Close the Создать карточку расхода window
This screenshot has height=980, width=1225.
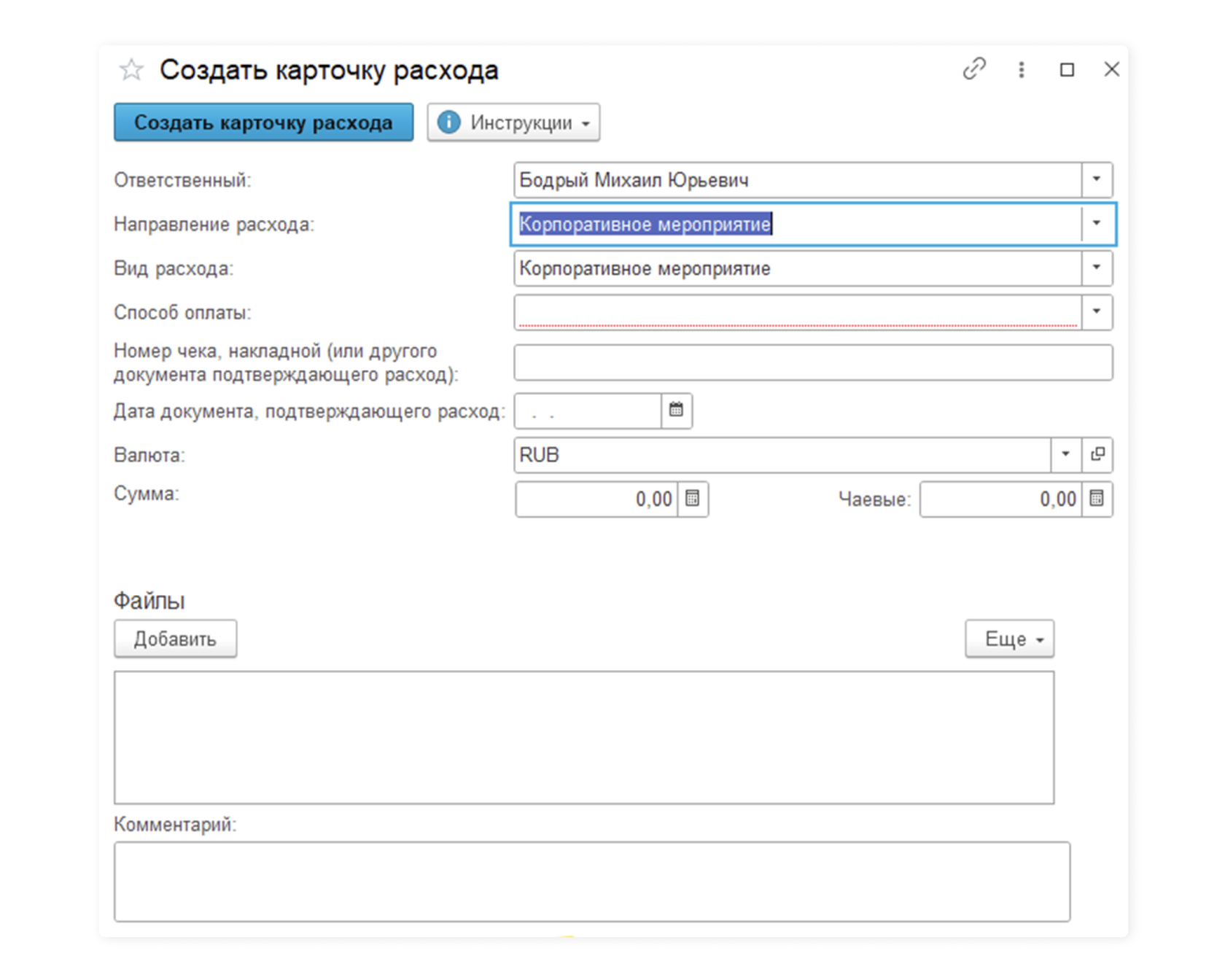(1112, 69)
